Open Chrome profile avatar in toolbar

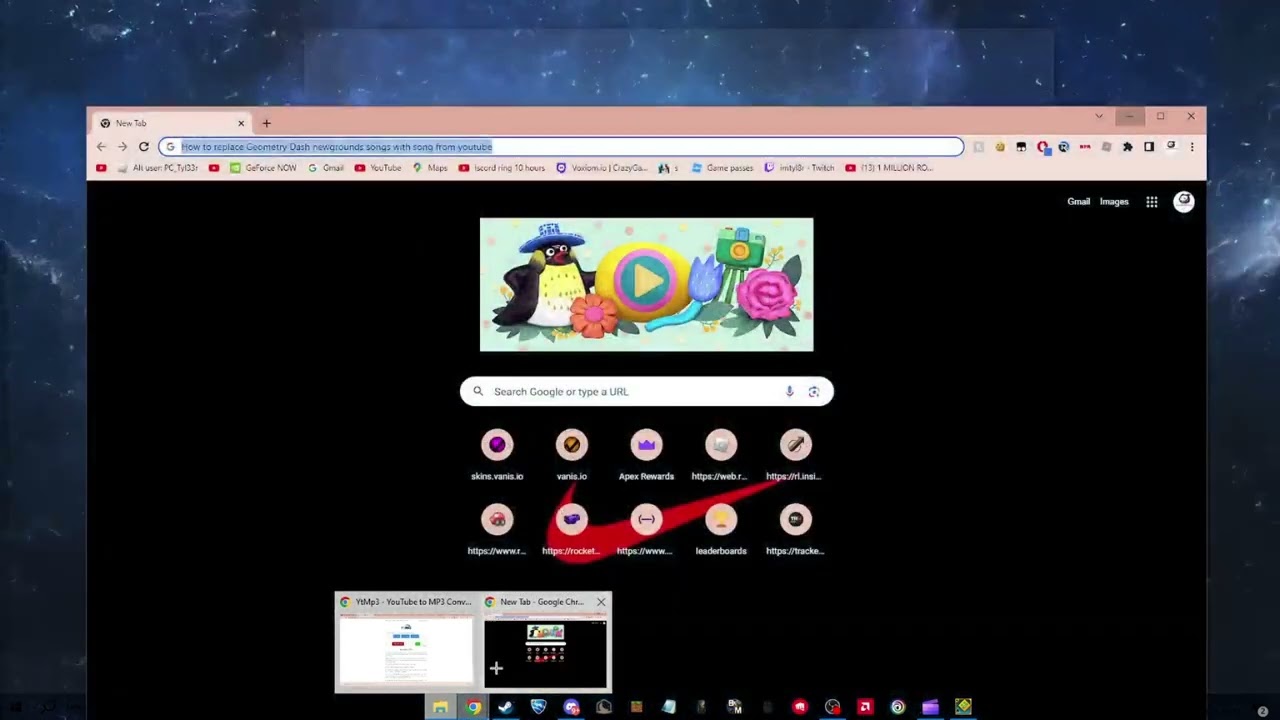coord(1171,147)
